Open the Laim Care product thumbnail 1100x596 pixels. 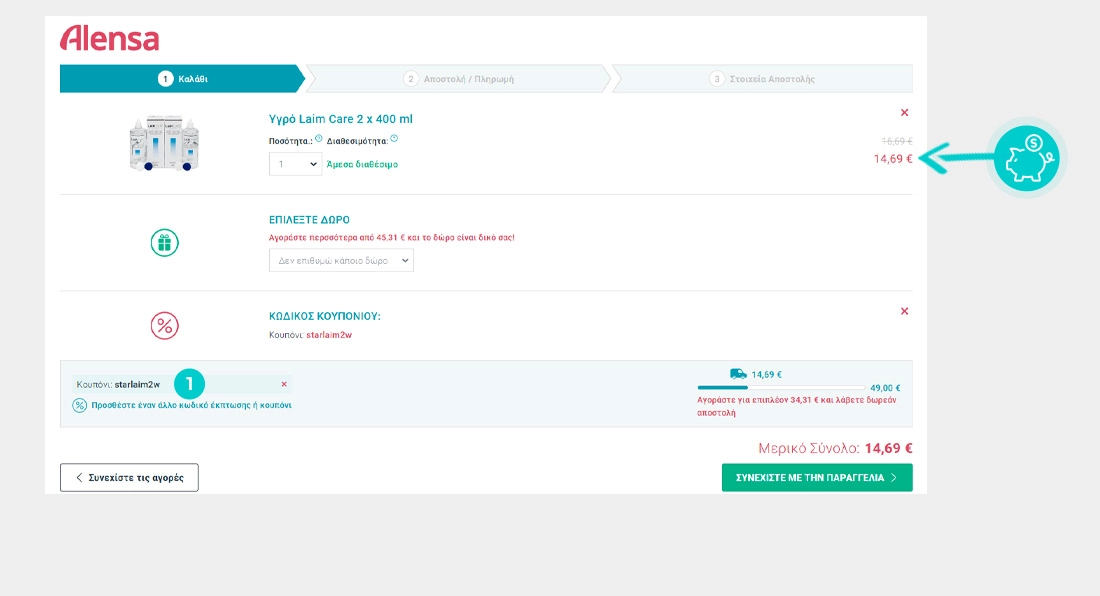coord(164,143)
